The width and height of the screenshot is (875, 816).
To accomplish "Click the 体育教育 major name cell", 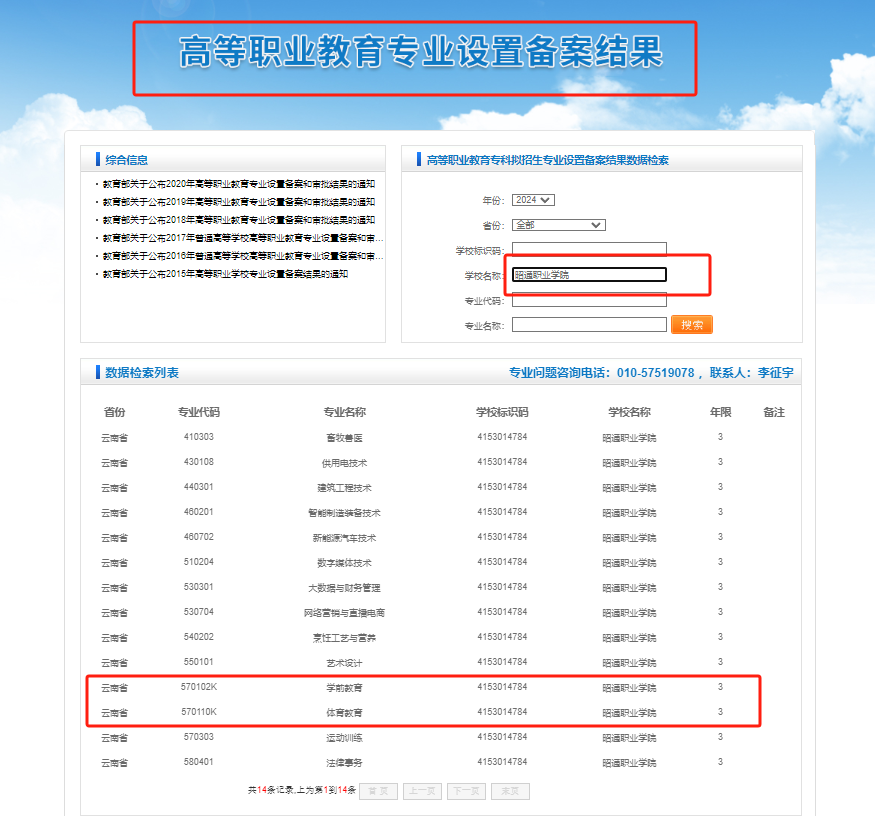I will (343, 713).
